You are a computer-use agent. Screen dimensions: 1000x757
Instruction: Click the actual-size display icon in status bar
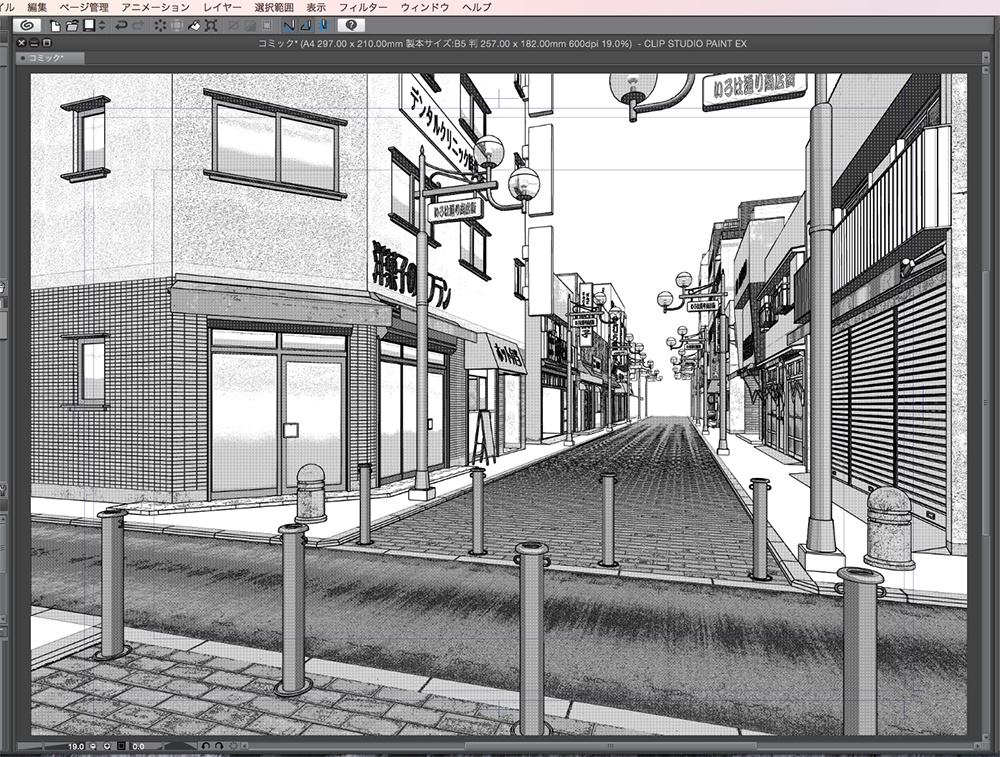(120, 746)
